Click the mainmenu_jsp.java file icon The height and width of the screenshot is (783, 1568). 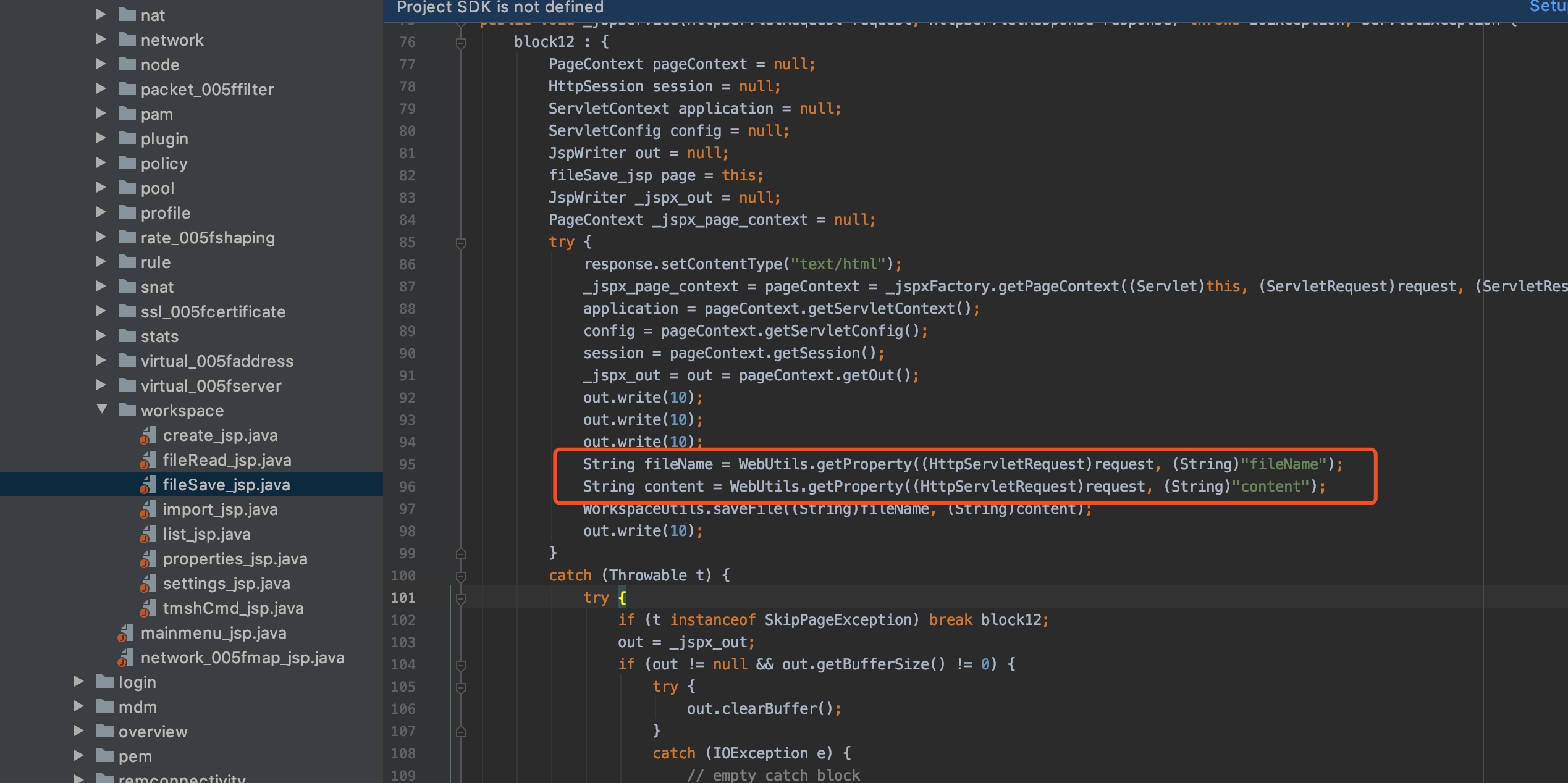(125, 633)
